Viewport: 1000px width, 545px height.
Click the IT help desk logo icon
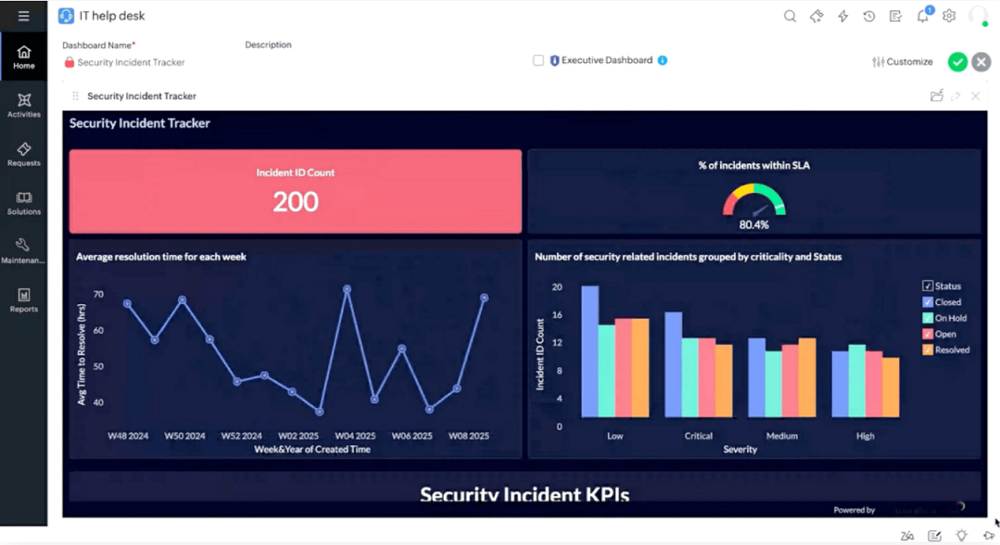pos(66,16)
